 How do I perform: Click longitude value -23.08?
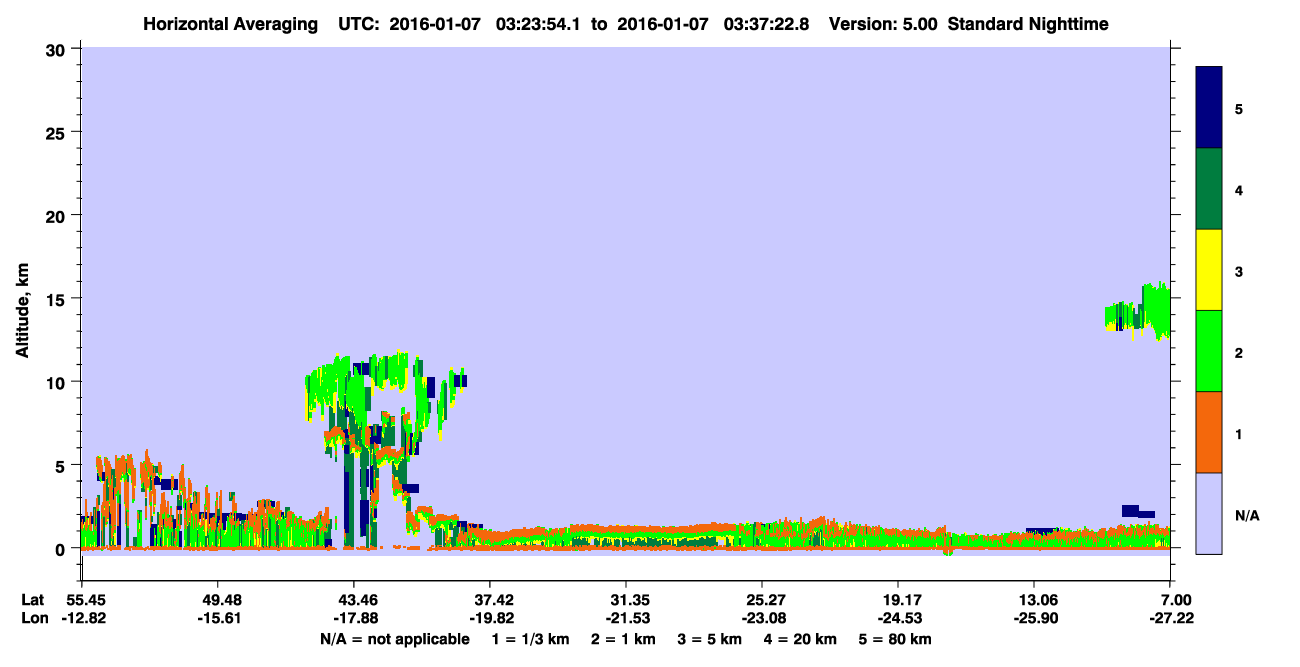[x=762, y=619]
